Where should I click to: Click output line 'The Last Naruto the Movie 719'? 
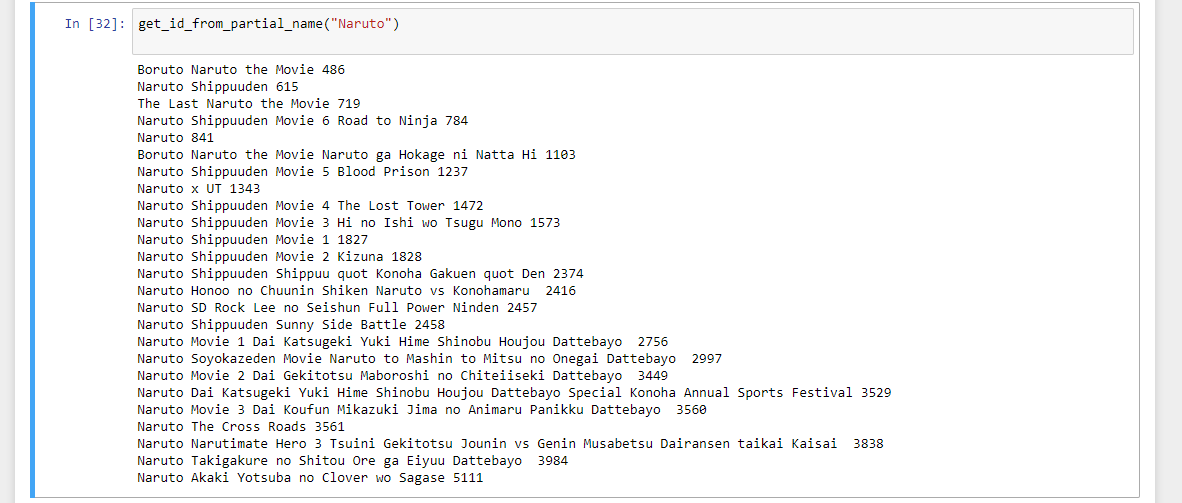tap(249, 103)
